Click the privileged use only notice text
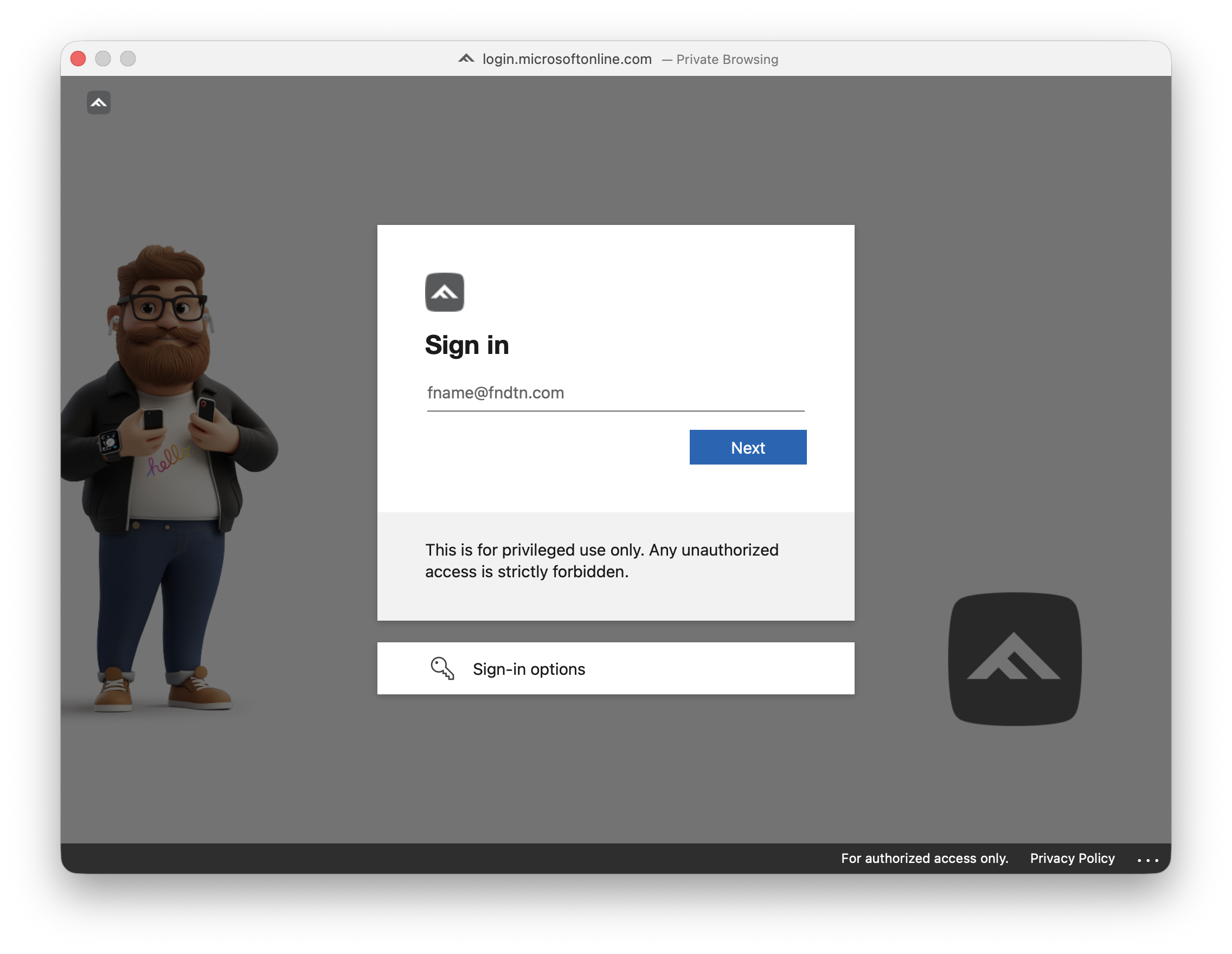1232x954 pixels. (x=601, y=560)
